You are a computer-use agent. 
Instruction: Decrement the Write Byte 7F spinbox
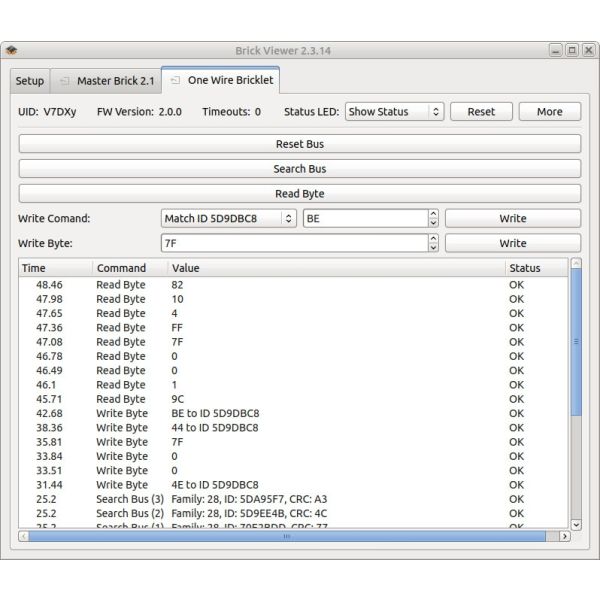433,248
